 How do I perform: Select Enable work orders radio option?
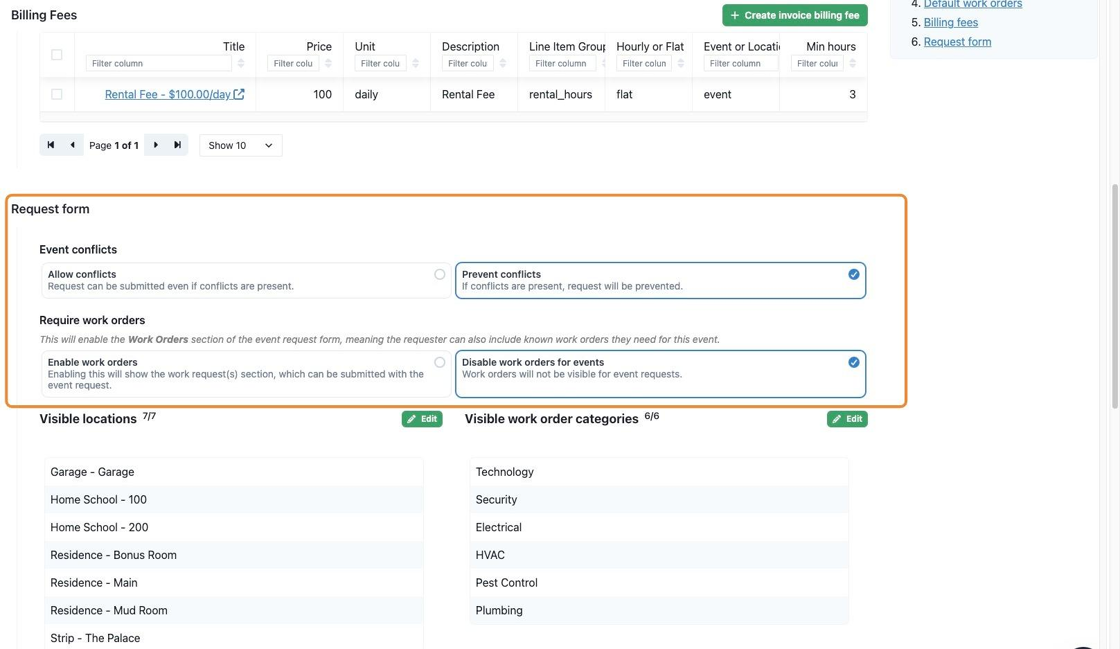(x=246, y=373)
